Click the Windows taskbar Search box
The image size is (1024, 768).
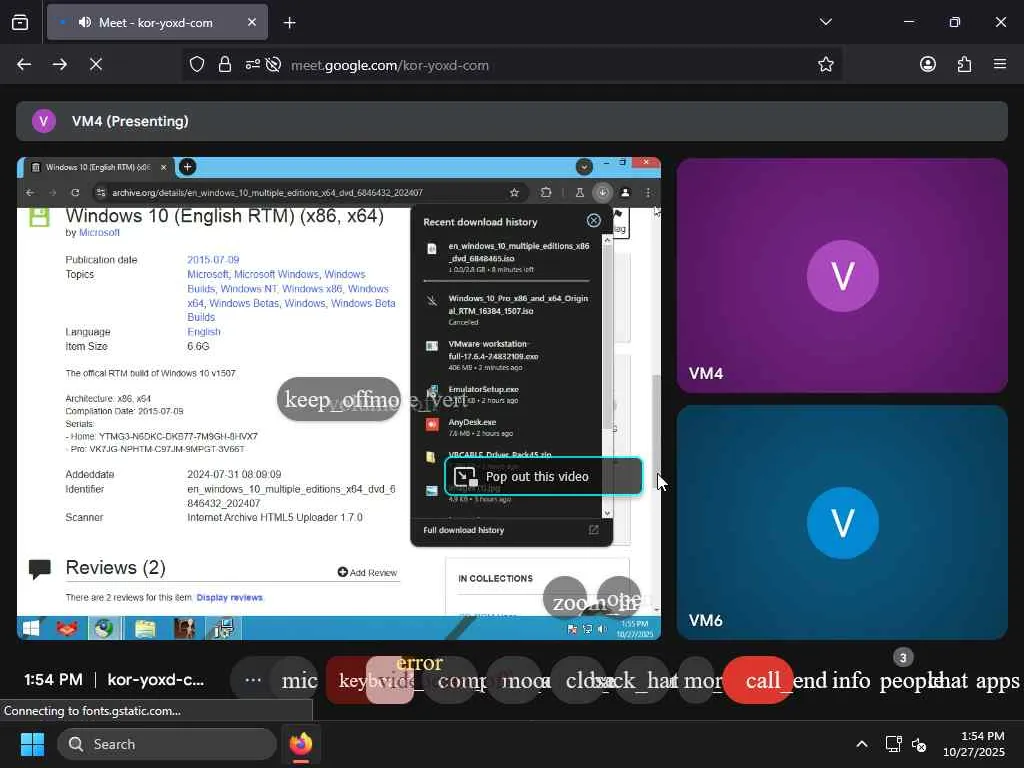click(x=167, y=744)
